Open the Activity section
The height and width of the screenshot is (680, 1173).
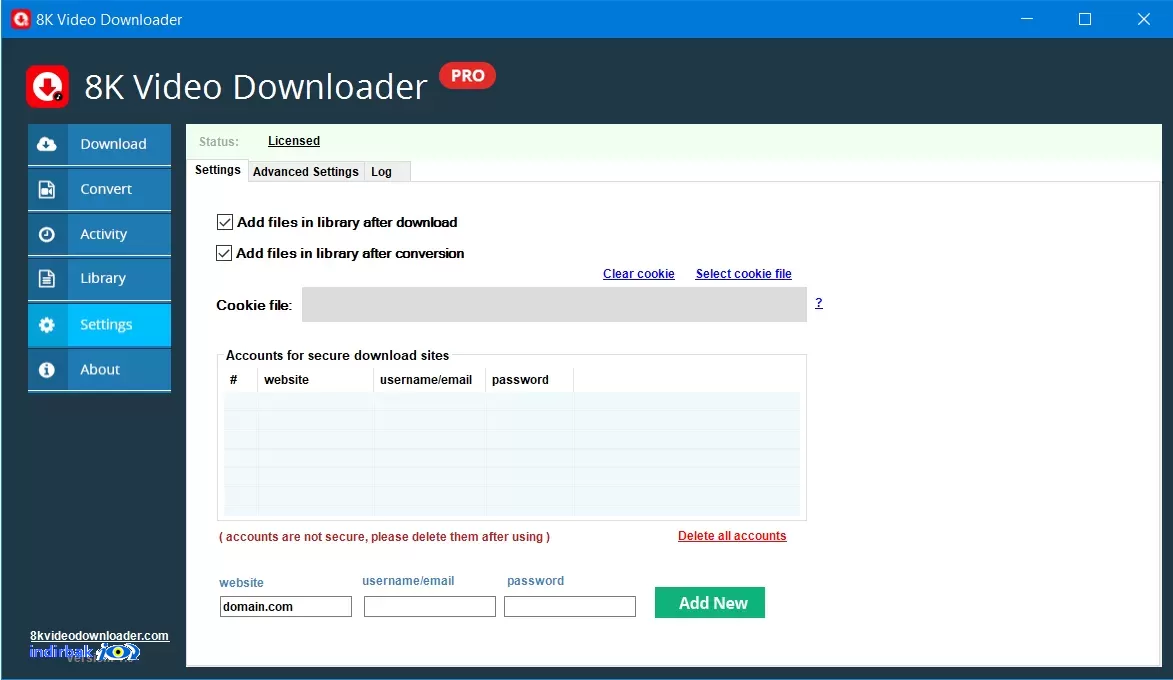click(x=99, y=234)
